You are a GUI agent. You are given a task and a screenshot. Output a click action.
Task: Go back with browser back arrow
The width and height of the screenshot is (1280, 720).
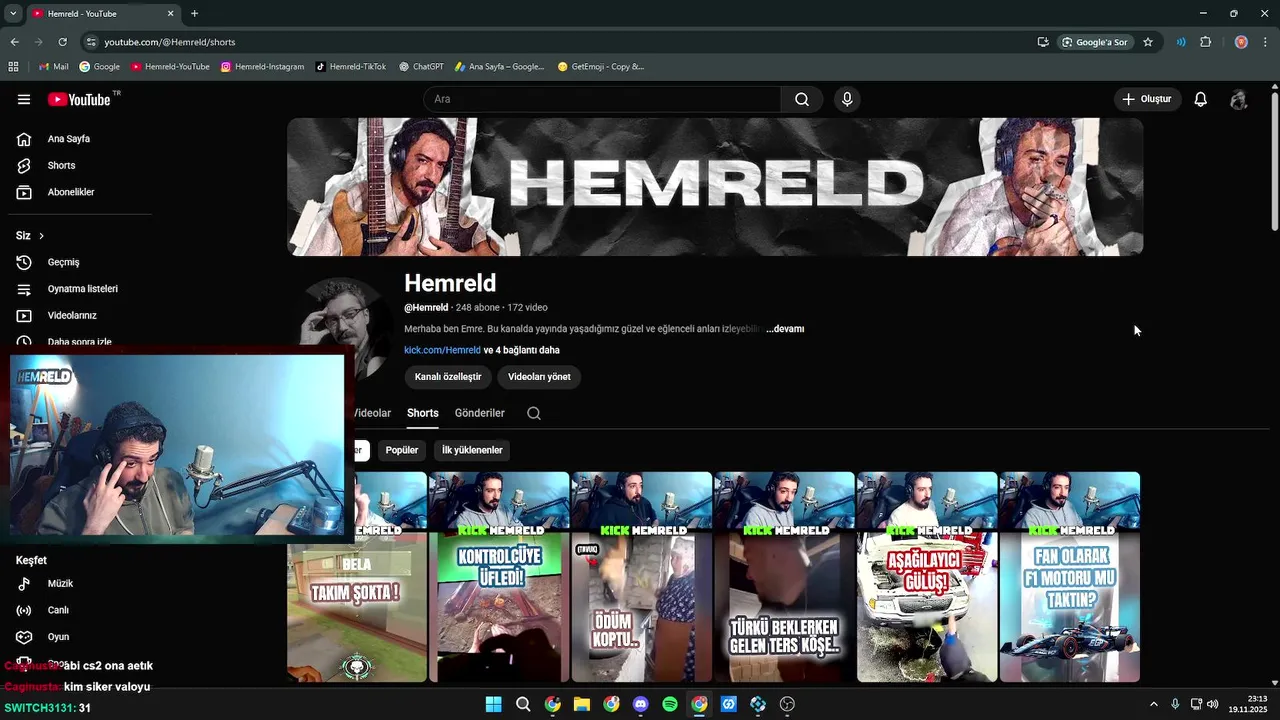14,42
